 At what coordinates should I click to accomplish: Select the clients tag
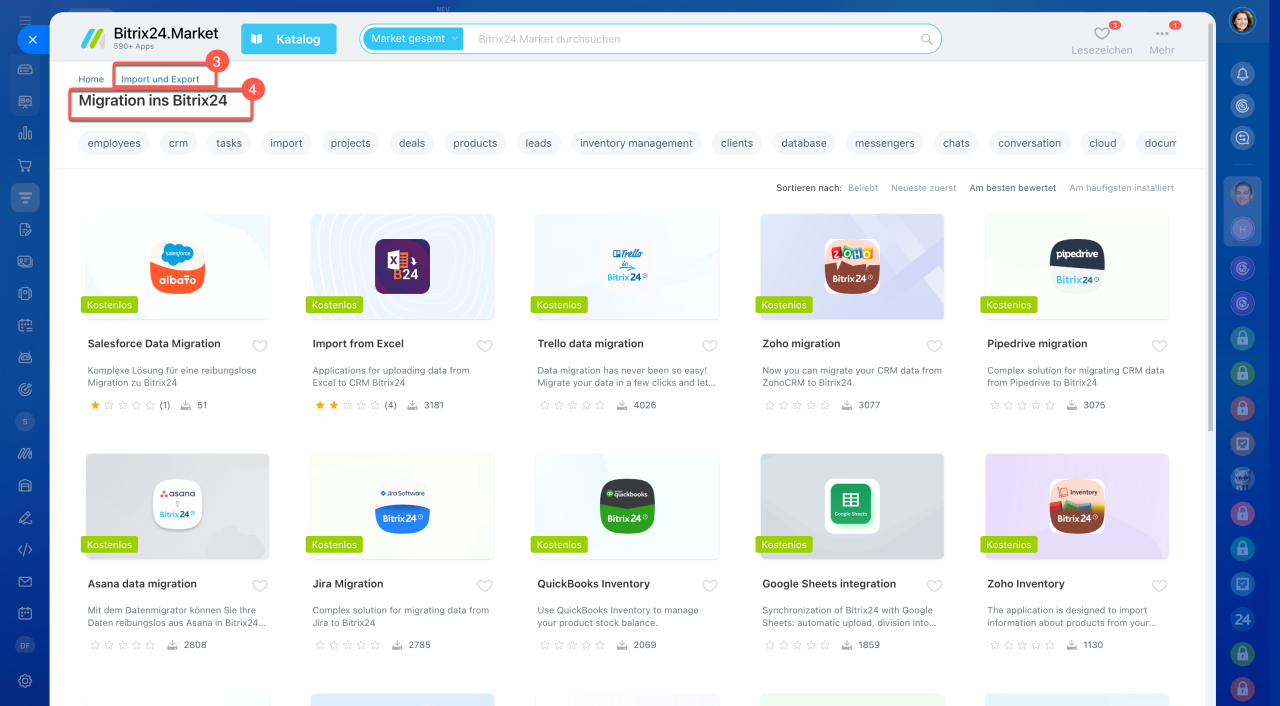(x=737, y=143)
